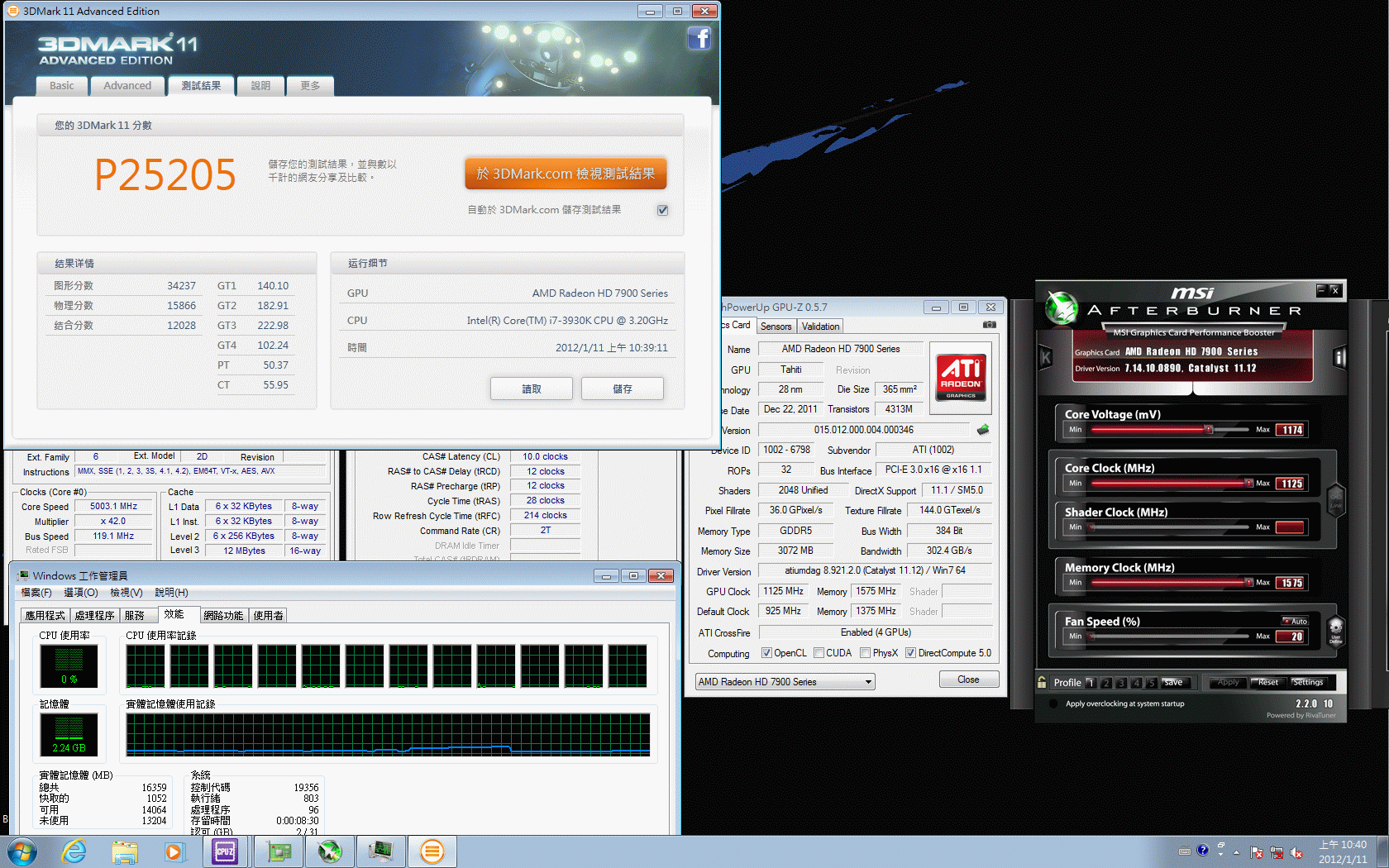Click the Afterburner Kombustor 'K' side button
Viewport: 1389px width, 868px height.
1045,357
